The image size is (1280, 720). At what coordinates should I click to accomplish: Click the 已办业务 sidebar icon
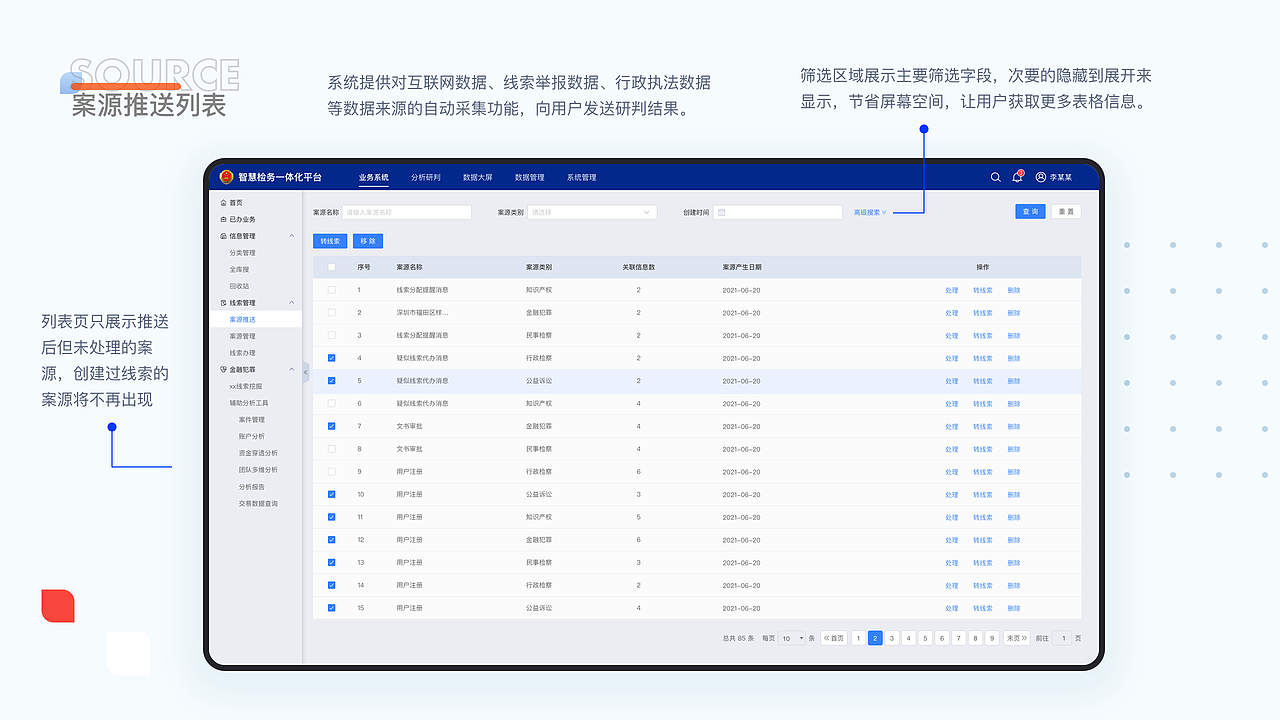coord(222,218)
